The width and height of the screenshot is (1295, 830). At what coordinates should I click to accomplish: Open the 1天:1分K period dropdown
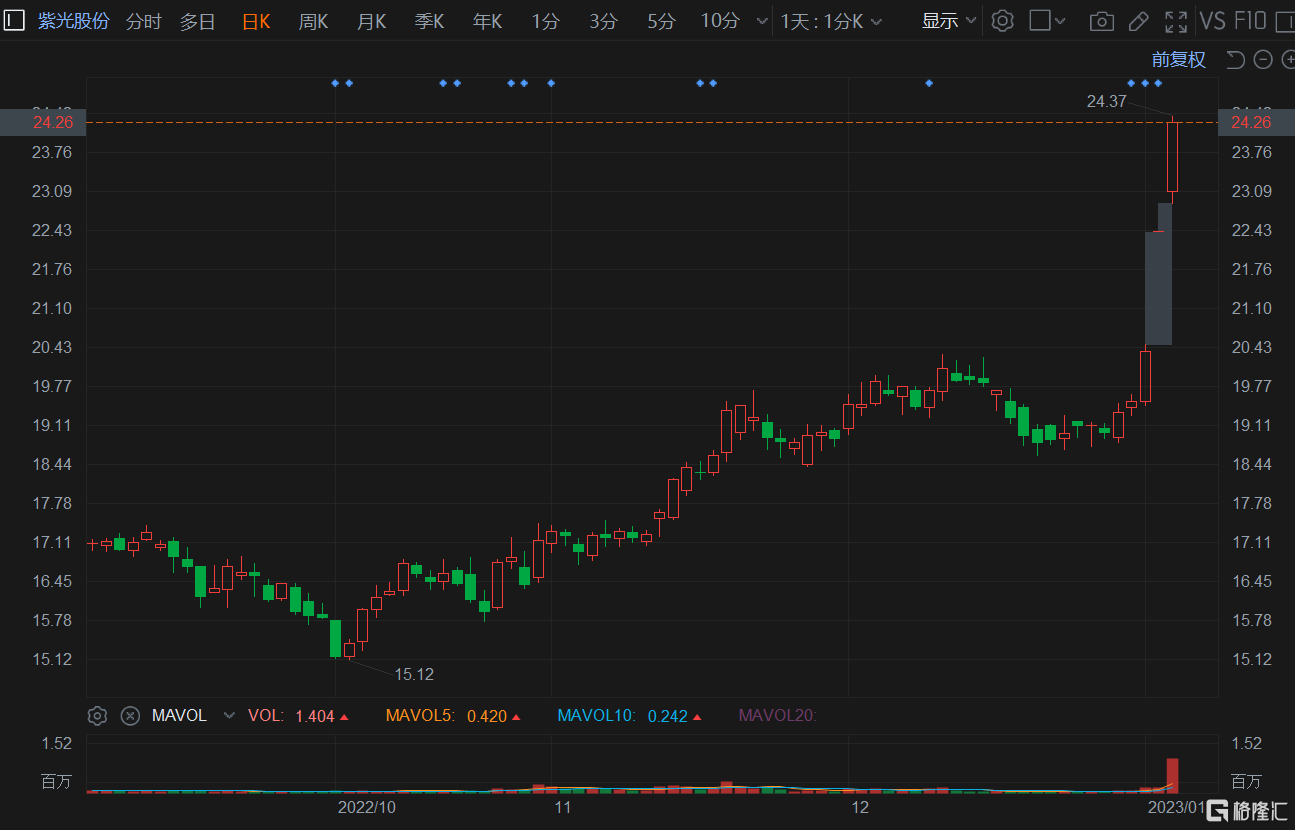pyautogui.click(x=831, y=21)
